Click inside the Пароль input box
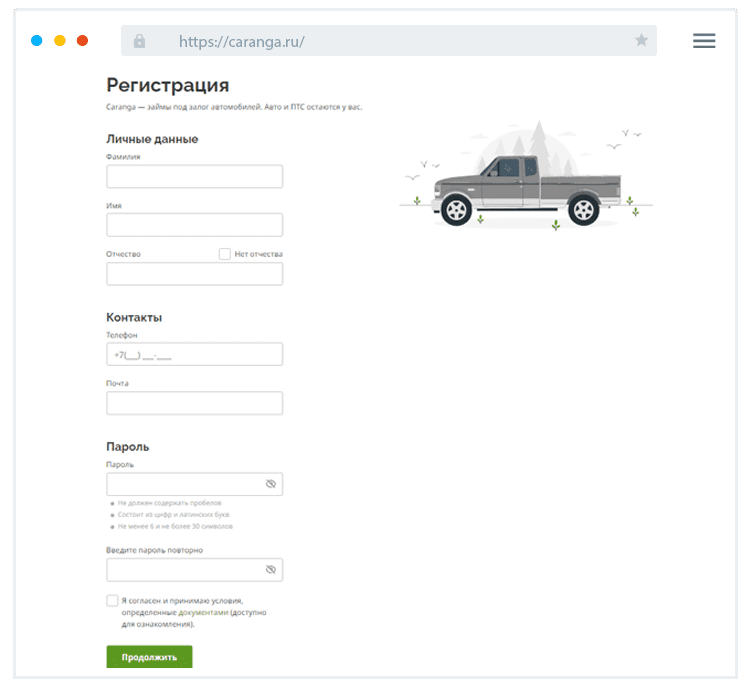Image resolution: width=751 pixels, height=691 pixels. (184, 484)
